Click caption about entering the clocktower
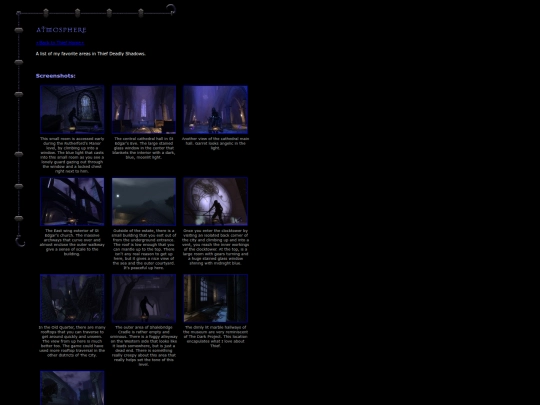The width and height of the screenshot is (540, 405). [215, 247]
